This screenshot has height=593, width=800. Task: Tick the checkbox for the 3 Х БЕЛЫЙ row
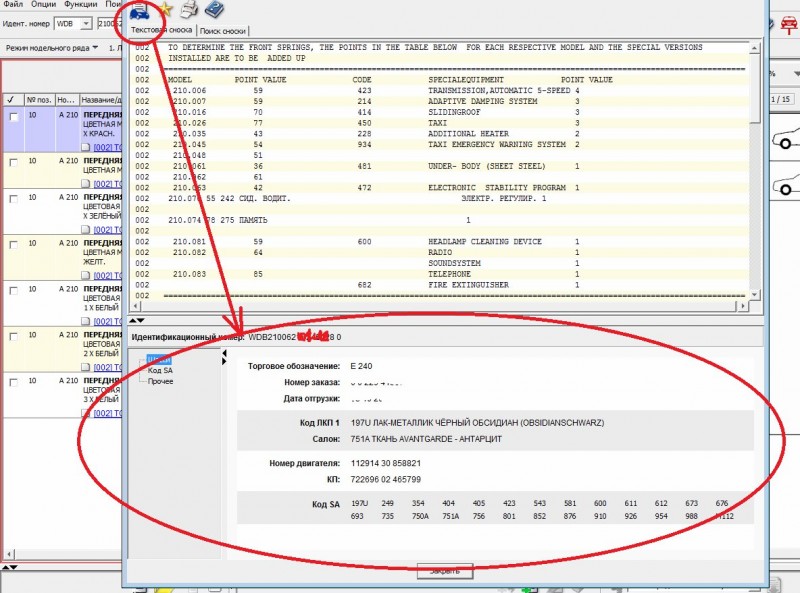[14, 382]
